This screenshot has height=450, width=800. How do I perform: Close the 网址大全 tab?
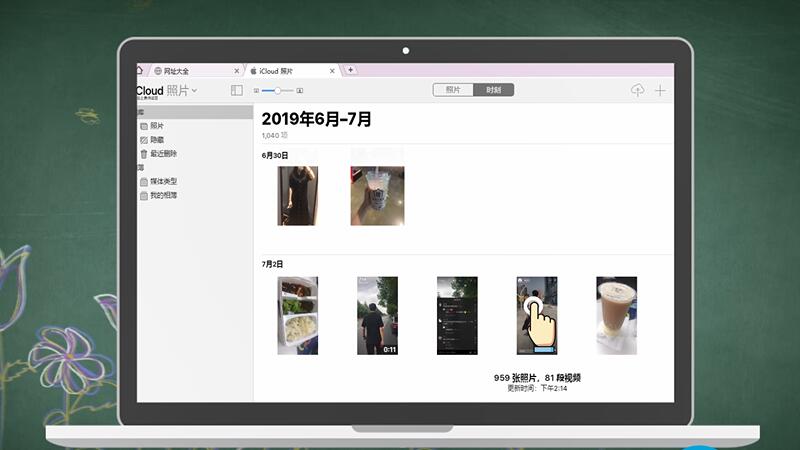tap(237, 71)
